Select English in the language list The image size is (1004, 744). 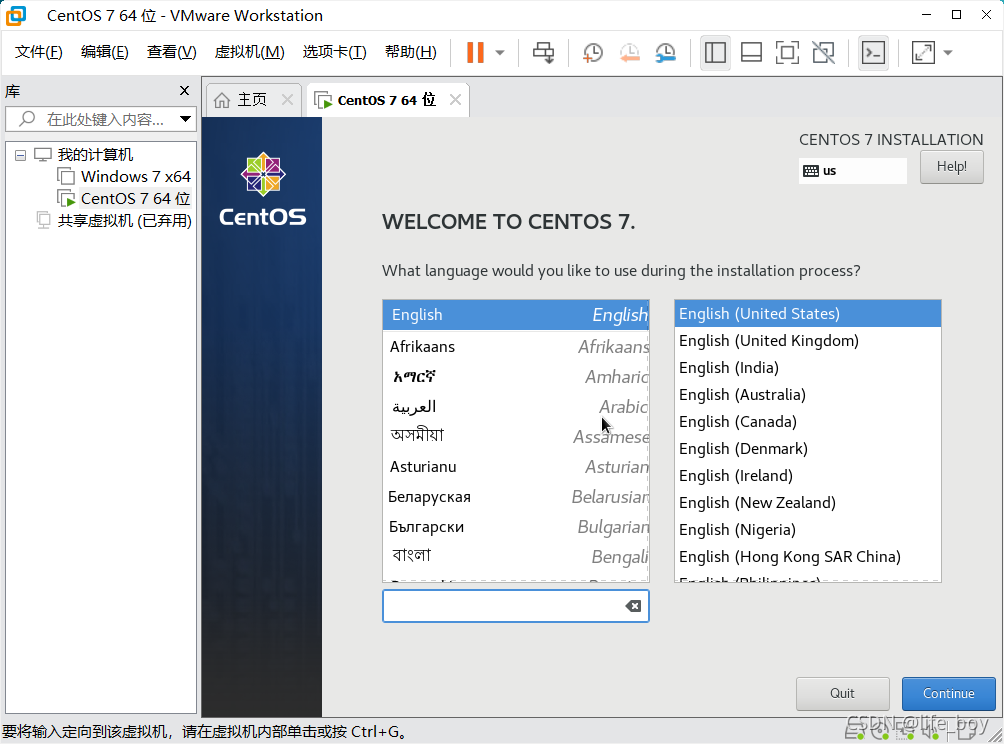tap(515, 314)
